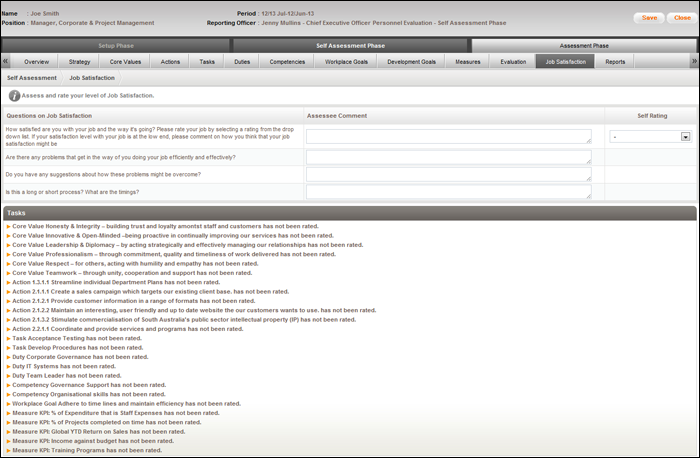Click arrow beside Measure KPI Staff Expenses
This screenshot has width=700, height=458.
point(8,413)
